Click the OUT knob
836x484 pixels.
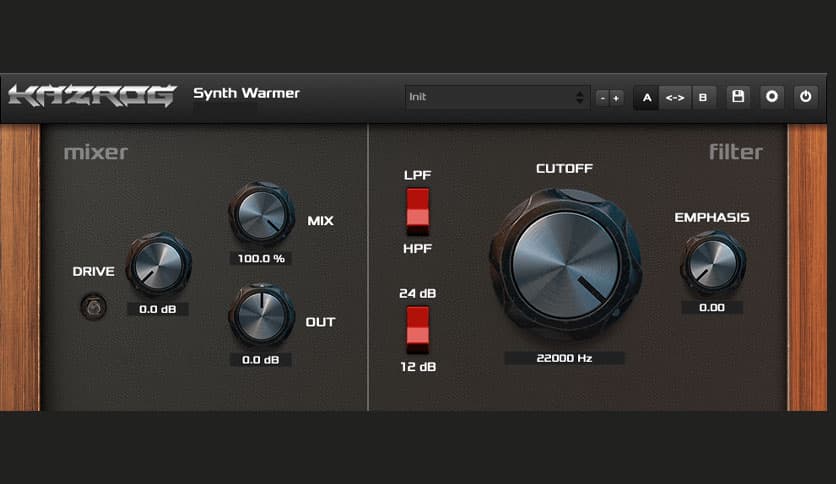point(261,315)
